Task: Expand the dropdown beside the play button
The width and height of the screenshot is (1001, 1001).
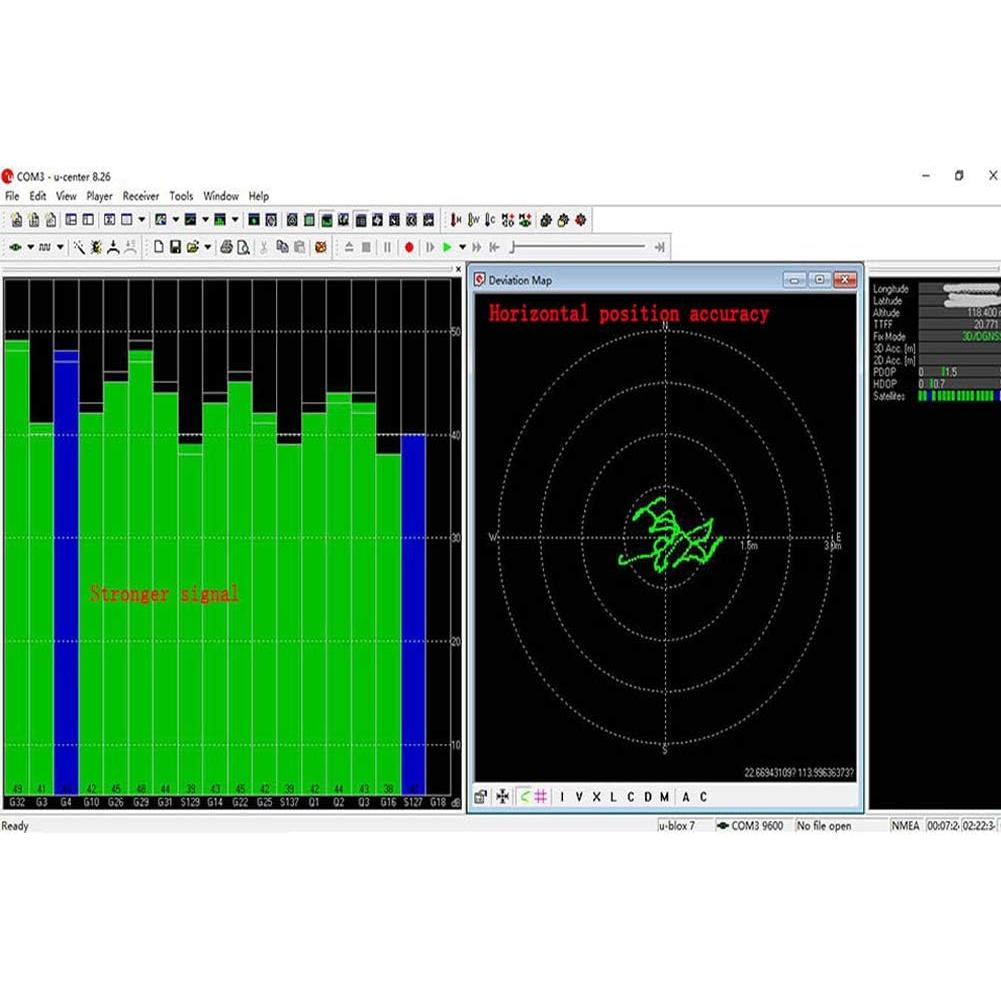Action: (462, 247)
